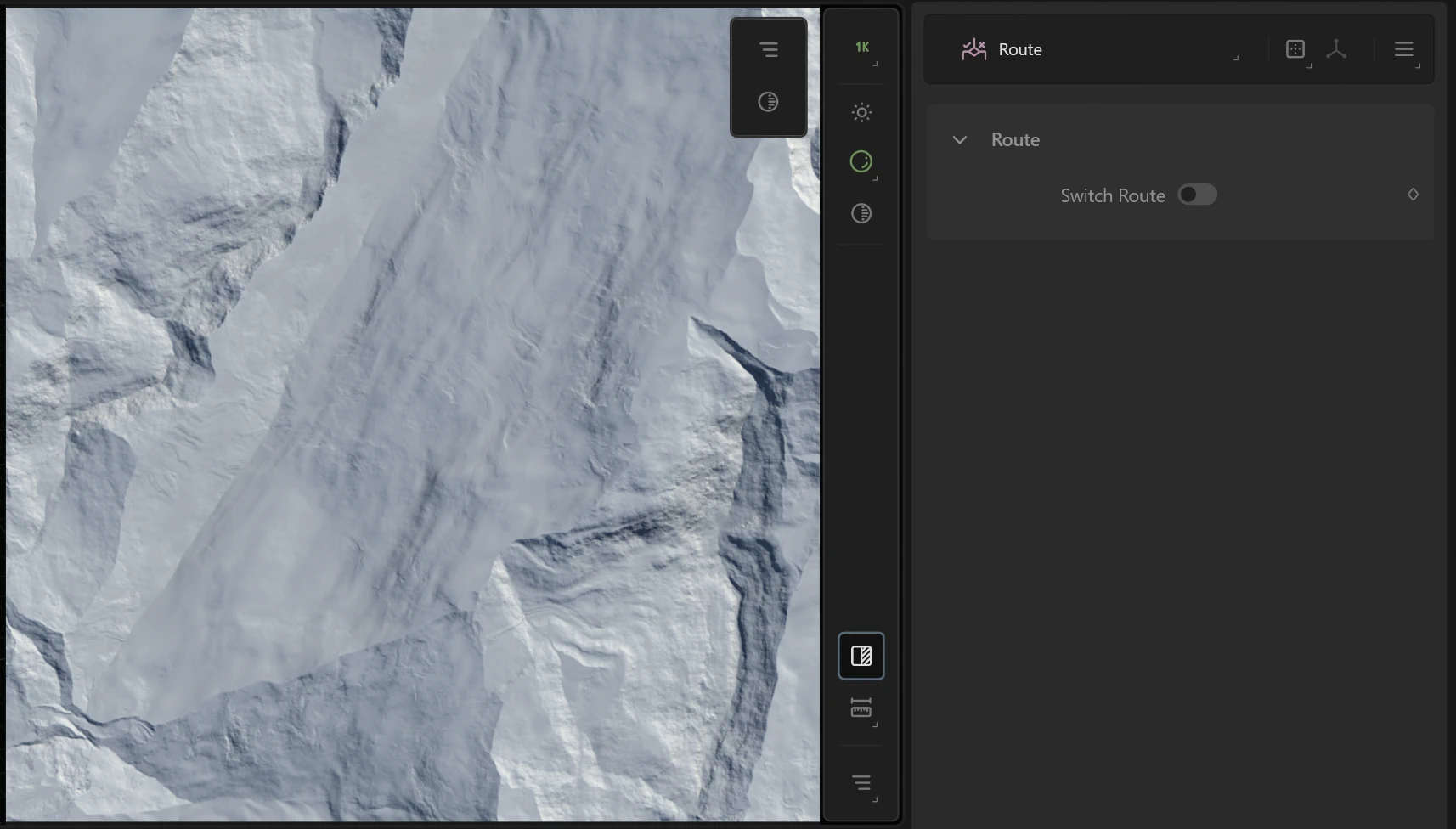Click the sun lighting icon
The height and width of the screenshot is (829, 1456).
pos(861,112)
